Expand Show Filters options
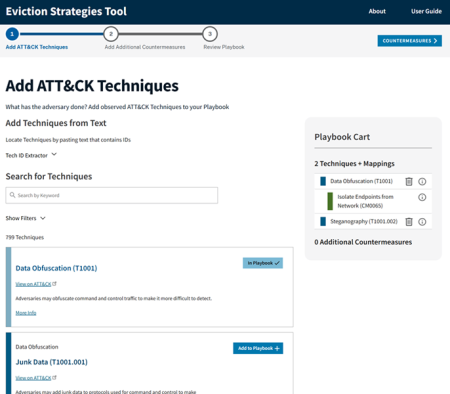Screen dimensions: 450x394 [25, 218]
